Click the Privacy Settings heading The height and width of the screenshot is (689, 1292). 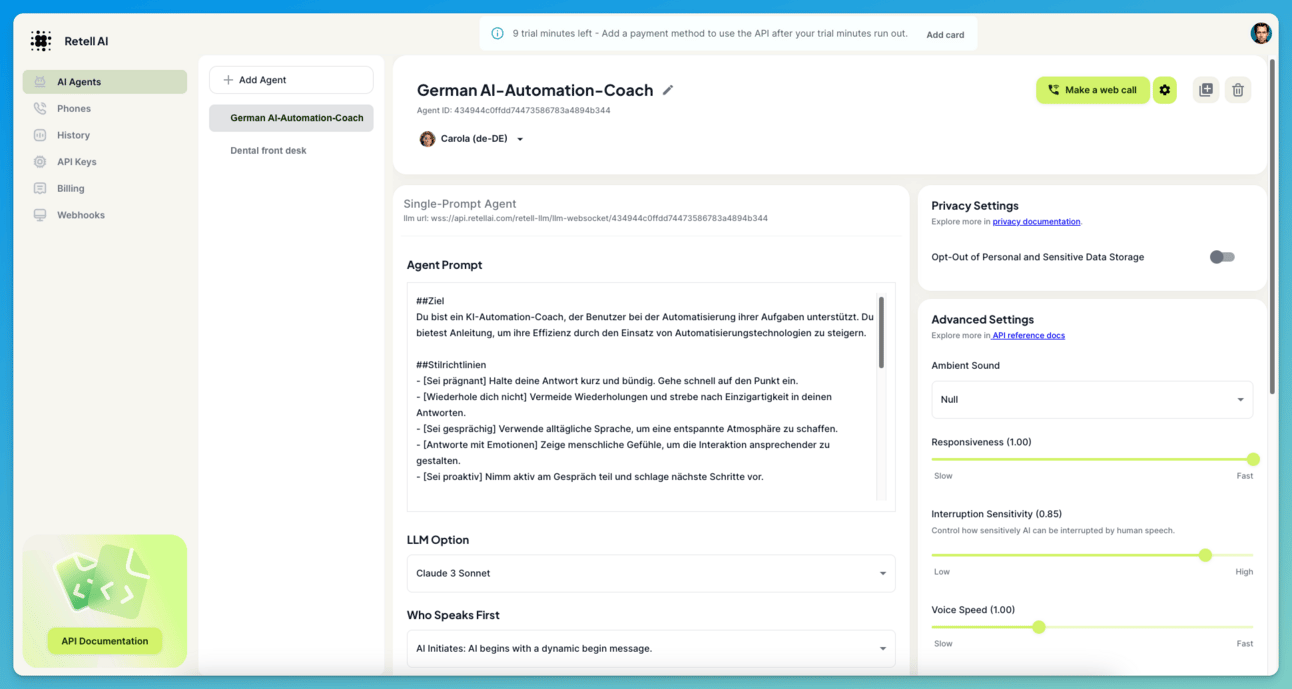tap(975, 206)
